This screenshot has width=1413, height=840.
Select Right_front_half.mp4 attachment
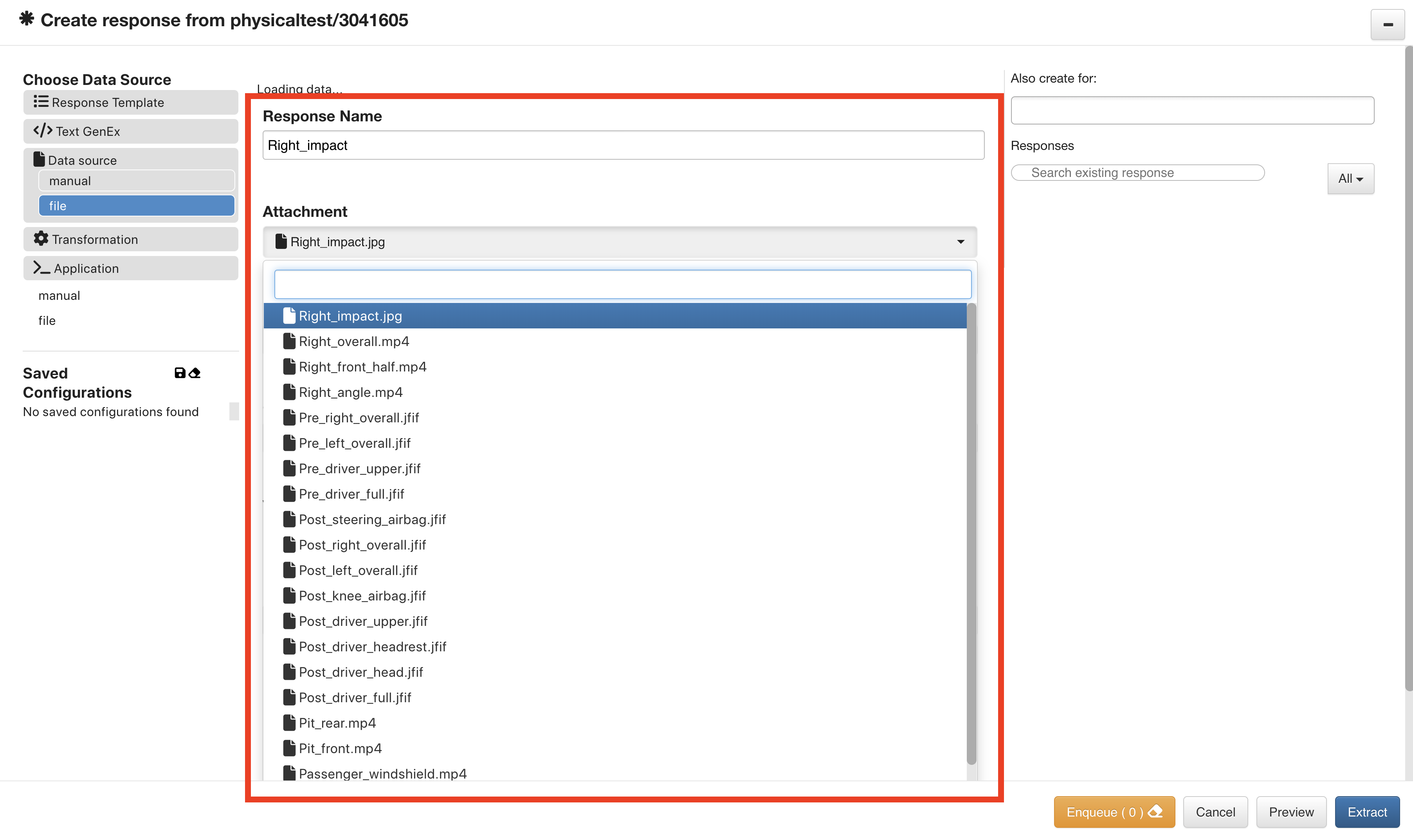pos(615,367)
